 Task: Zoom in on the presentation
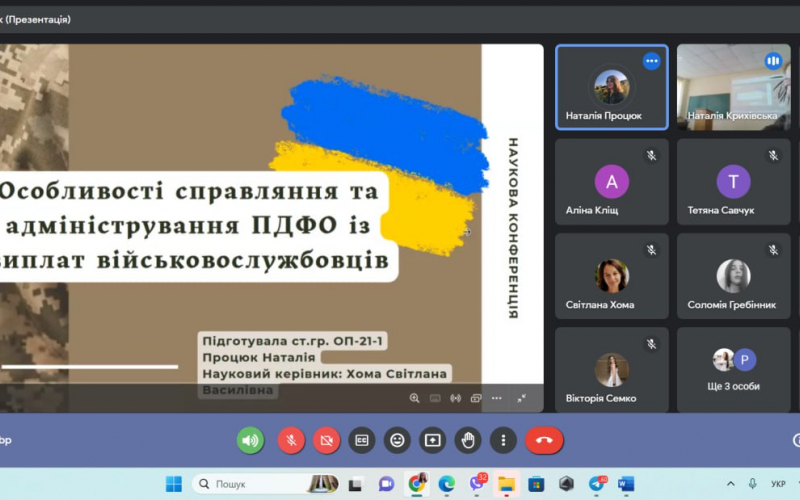(x=414, y=398)
